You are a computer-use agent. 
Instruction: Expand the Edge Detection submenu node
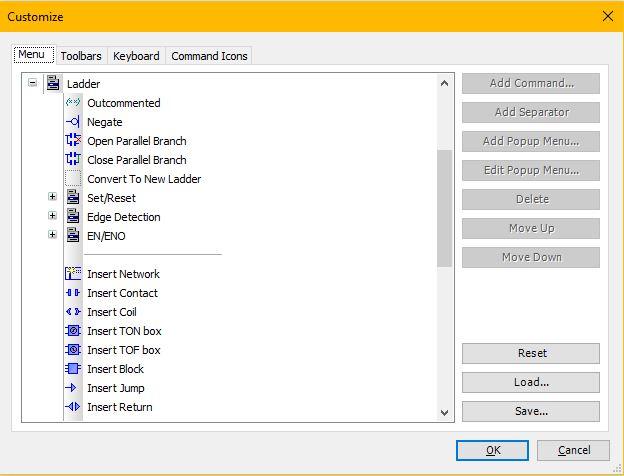tap(52, 217)
